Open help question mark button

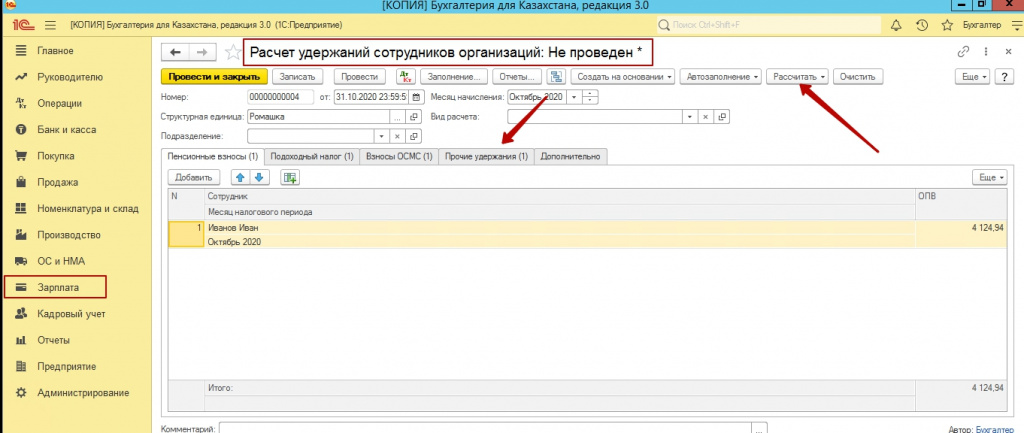tap(1004, 76)
